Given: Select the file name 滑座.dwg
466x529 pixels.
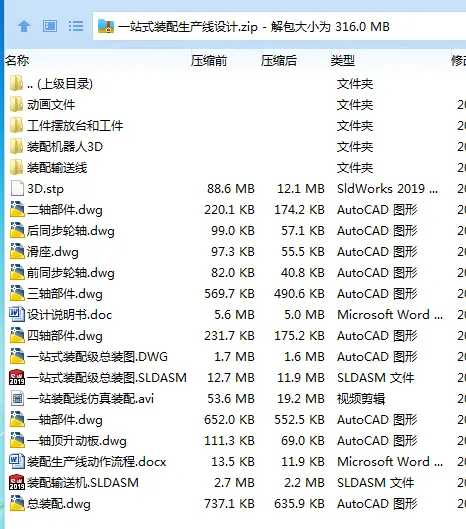Looking at the screenshot, I should point(53,252).
